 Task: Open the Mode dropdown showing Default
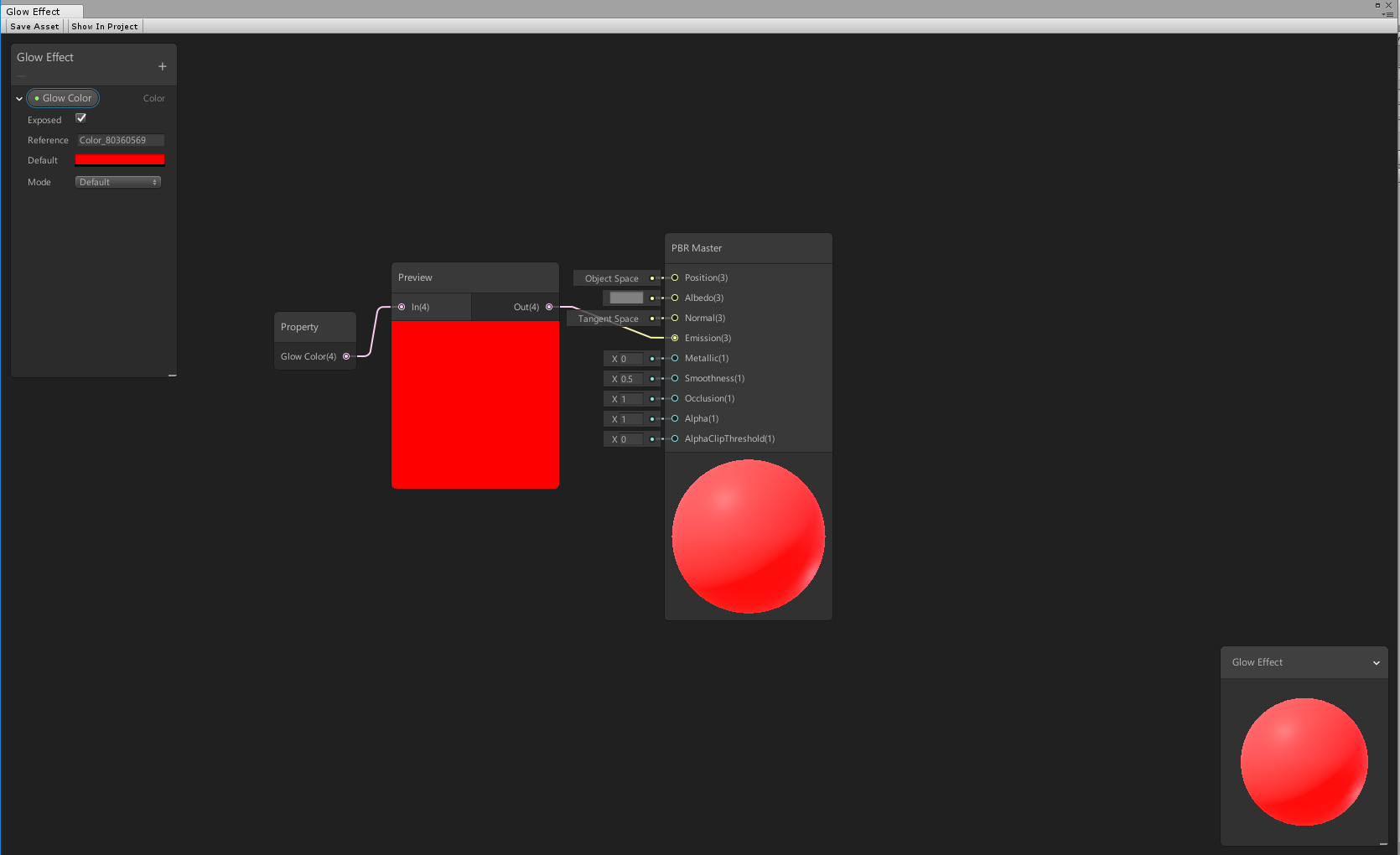[117, 181]
